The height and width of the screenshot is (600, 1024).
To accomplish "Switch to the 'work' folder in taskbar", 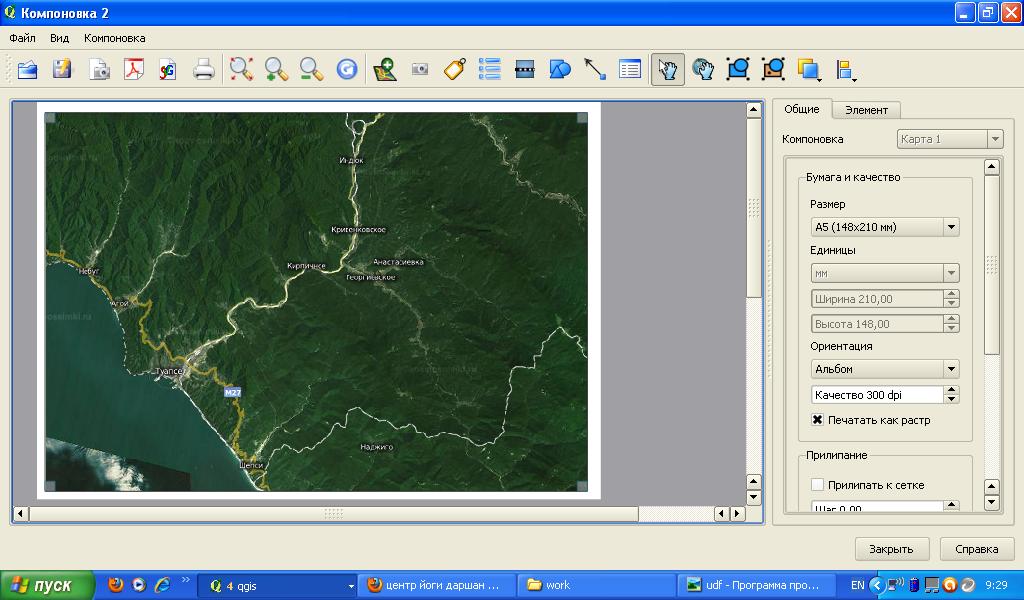I will click(x=594, y=585).
